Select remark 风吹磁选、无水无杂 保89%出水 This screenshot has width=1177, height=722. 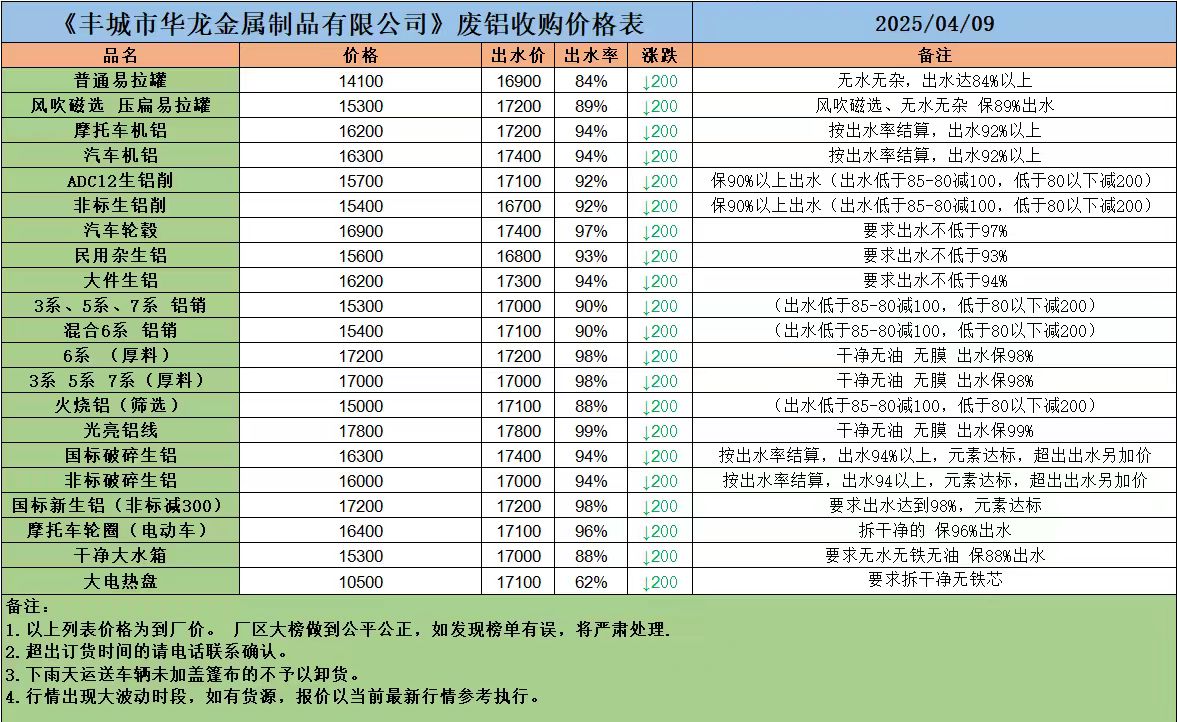(935, 105)
